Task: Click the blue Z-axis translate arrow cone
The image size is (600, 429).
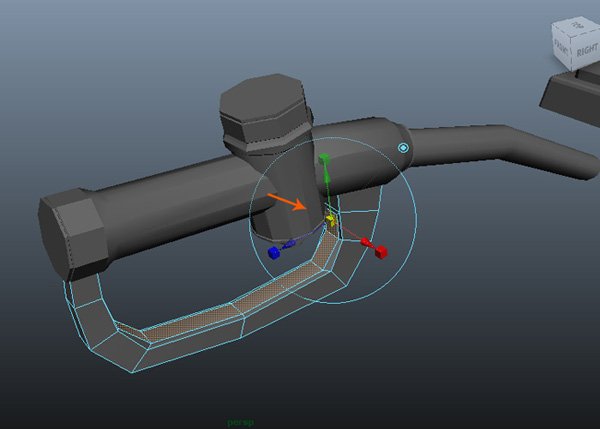Action: point(290,243)
